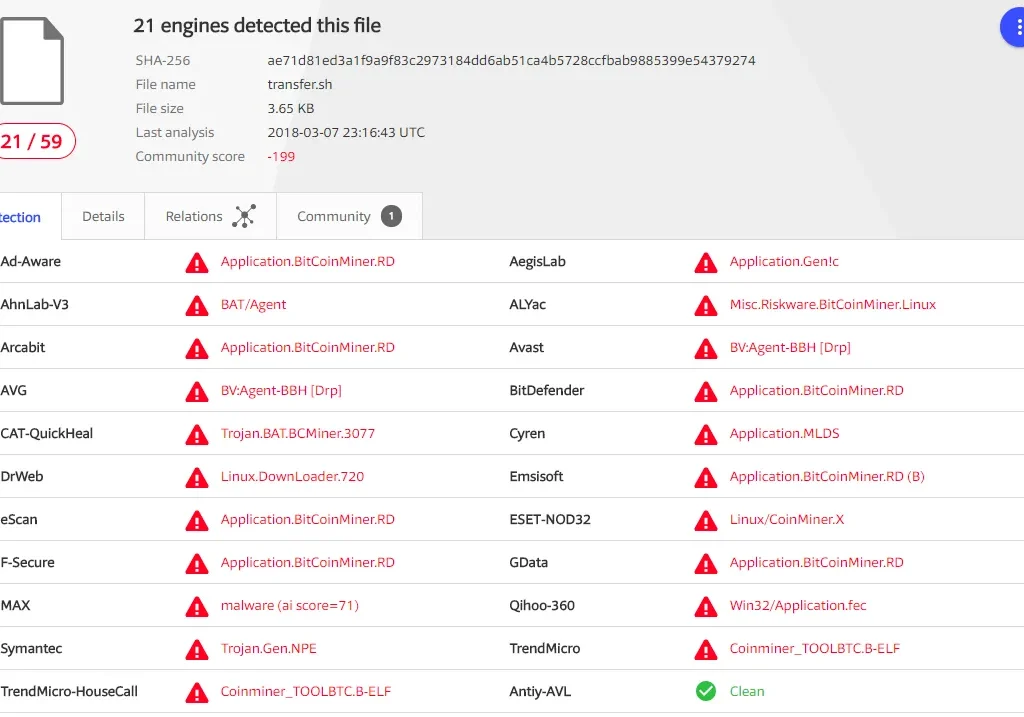
Task: Click AhnLab-V3 result BAT/Agent
Action: (253, 304)
